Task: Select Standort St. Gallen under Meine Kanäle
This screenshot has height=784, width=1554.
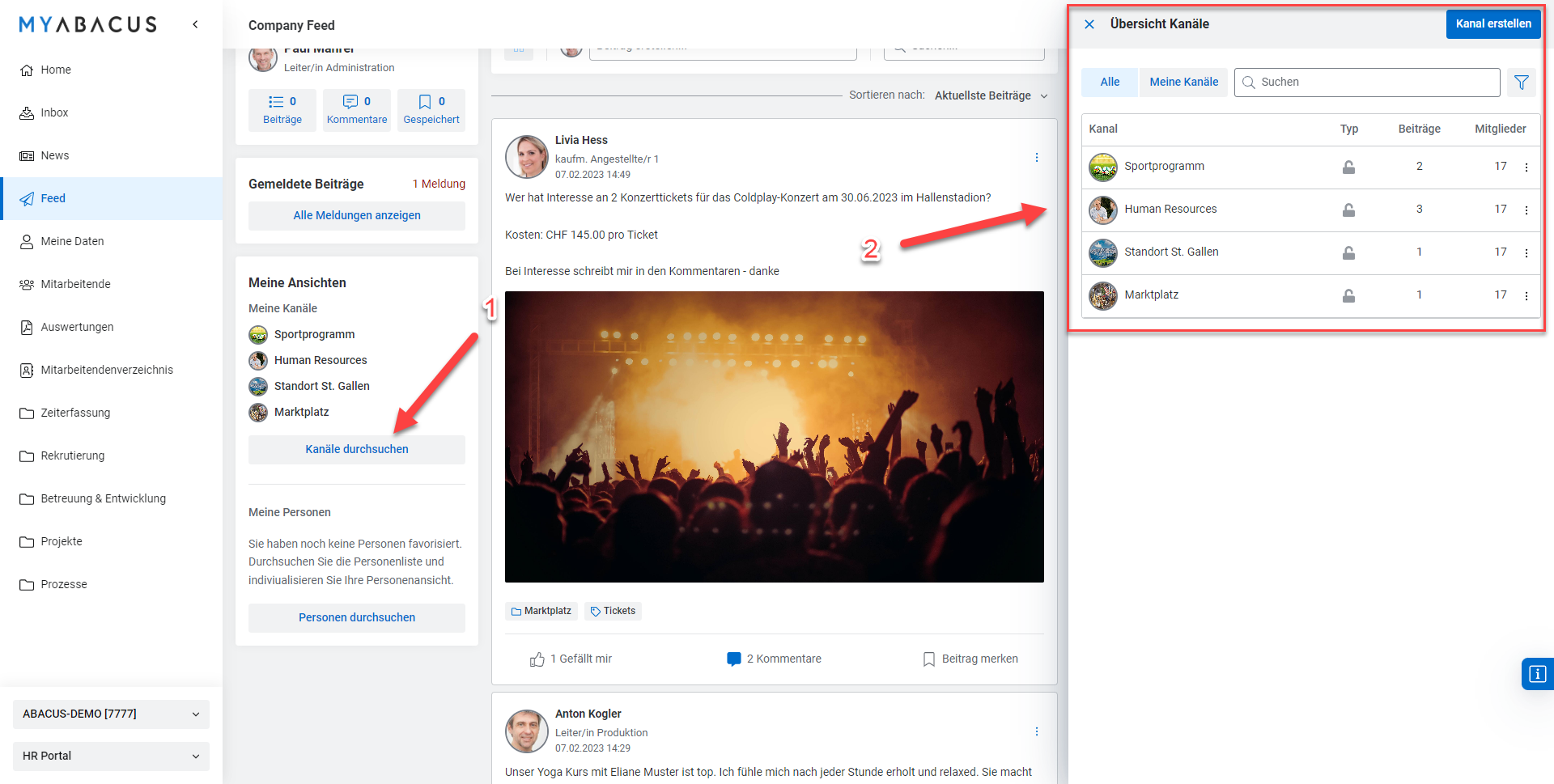Action: coord(321,386)
